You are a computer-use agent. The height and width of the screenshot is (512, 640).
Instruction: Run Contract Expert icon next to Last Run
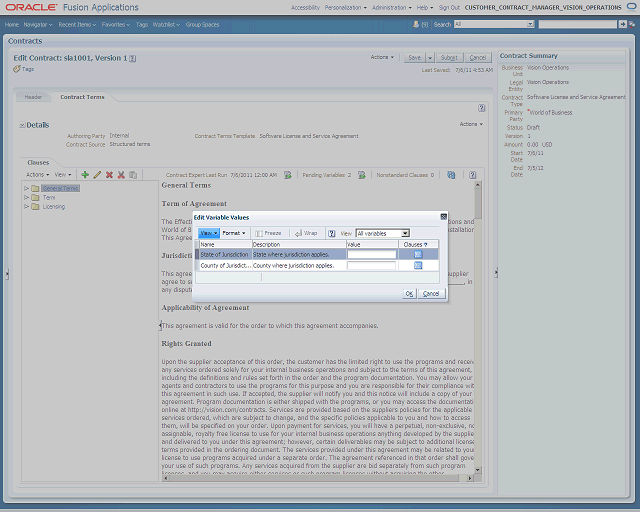pyautogui.click(x=288, y=175)
